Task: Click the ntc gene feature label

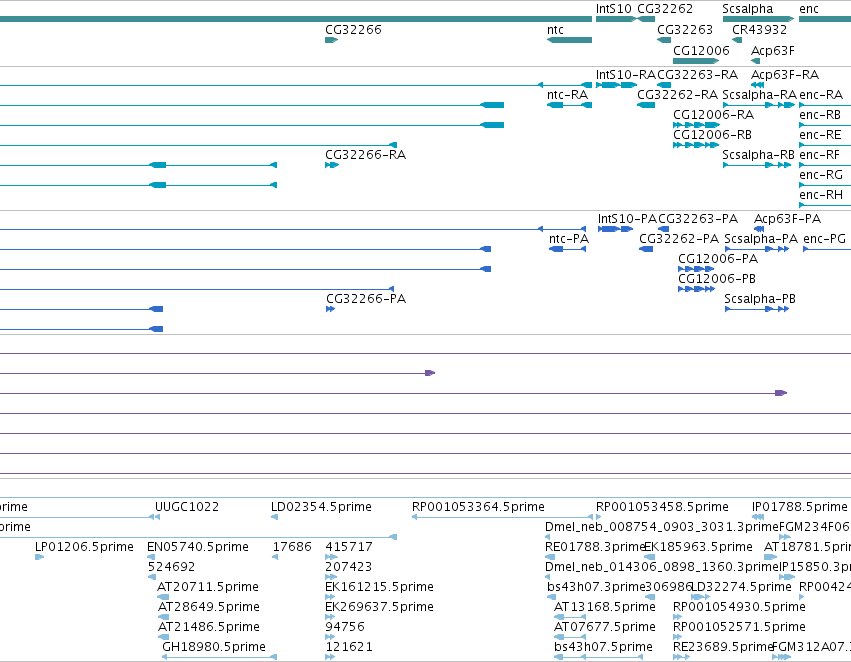Action: (x=555, y=30)
